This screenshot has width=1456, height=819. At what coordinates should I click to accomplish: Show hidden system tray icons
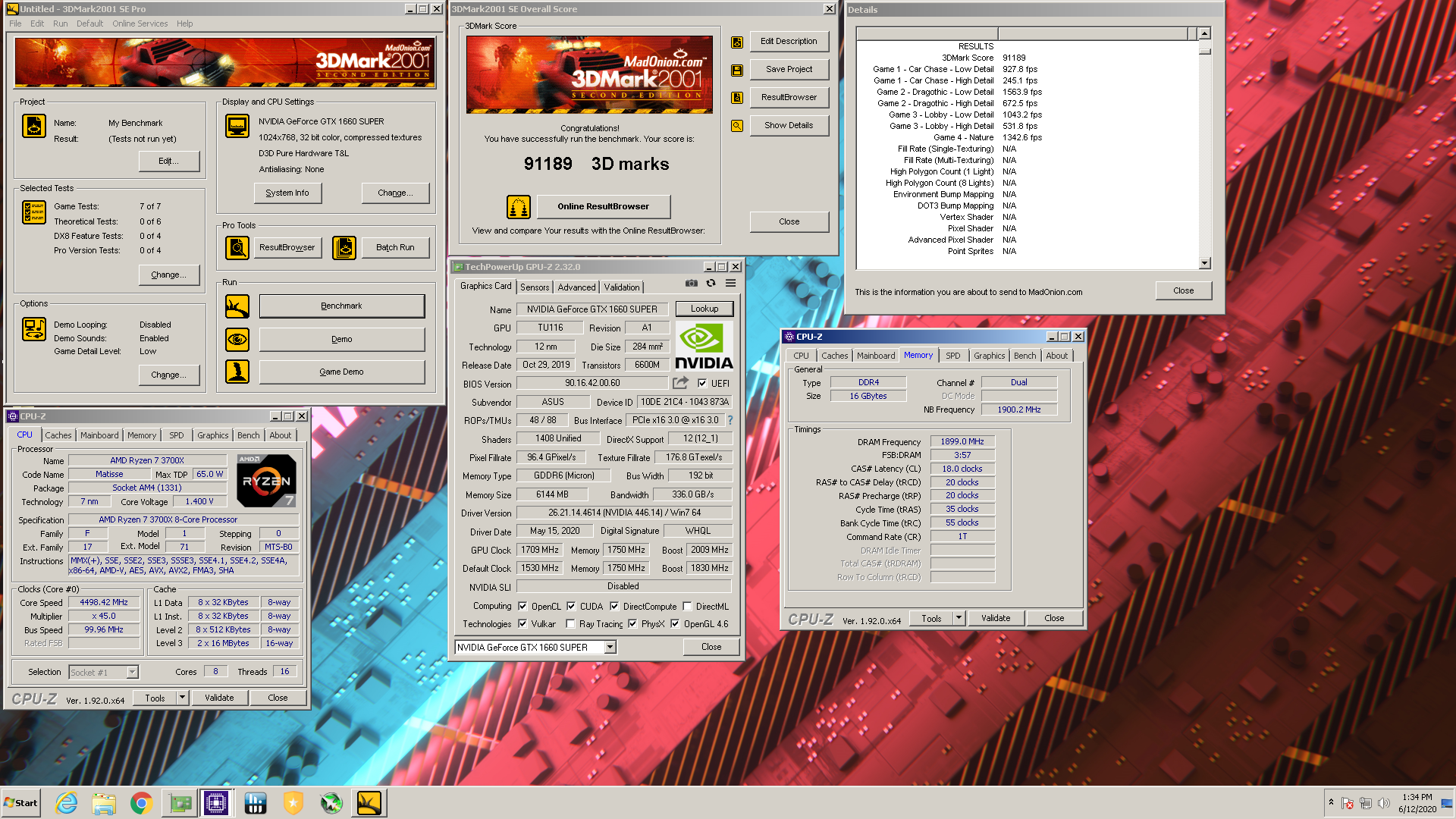1331,802
